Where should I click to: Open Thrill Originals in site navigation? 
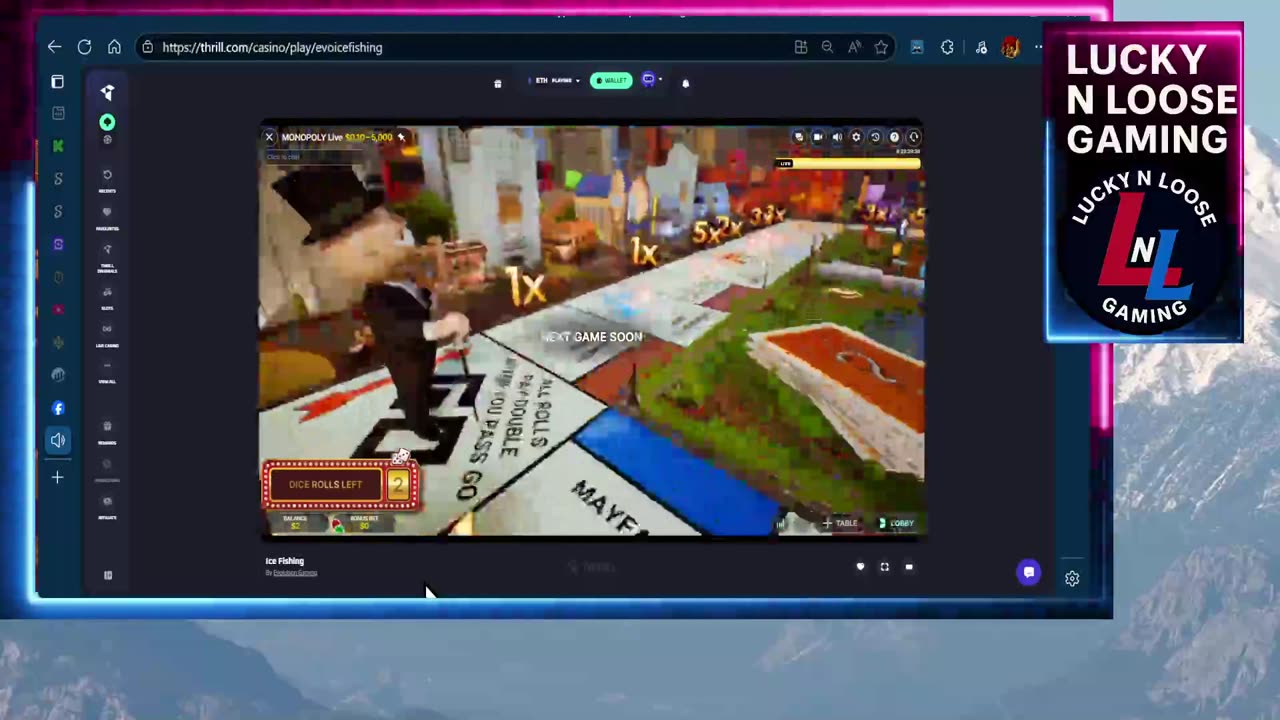click(x=107, y=259)
